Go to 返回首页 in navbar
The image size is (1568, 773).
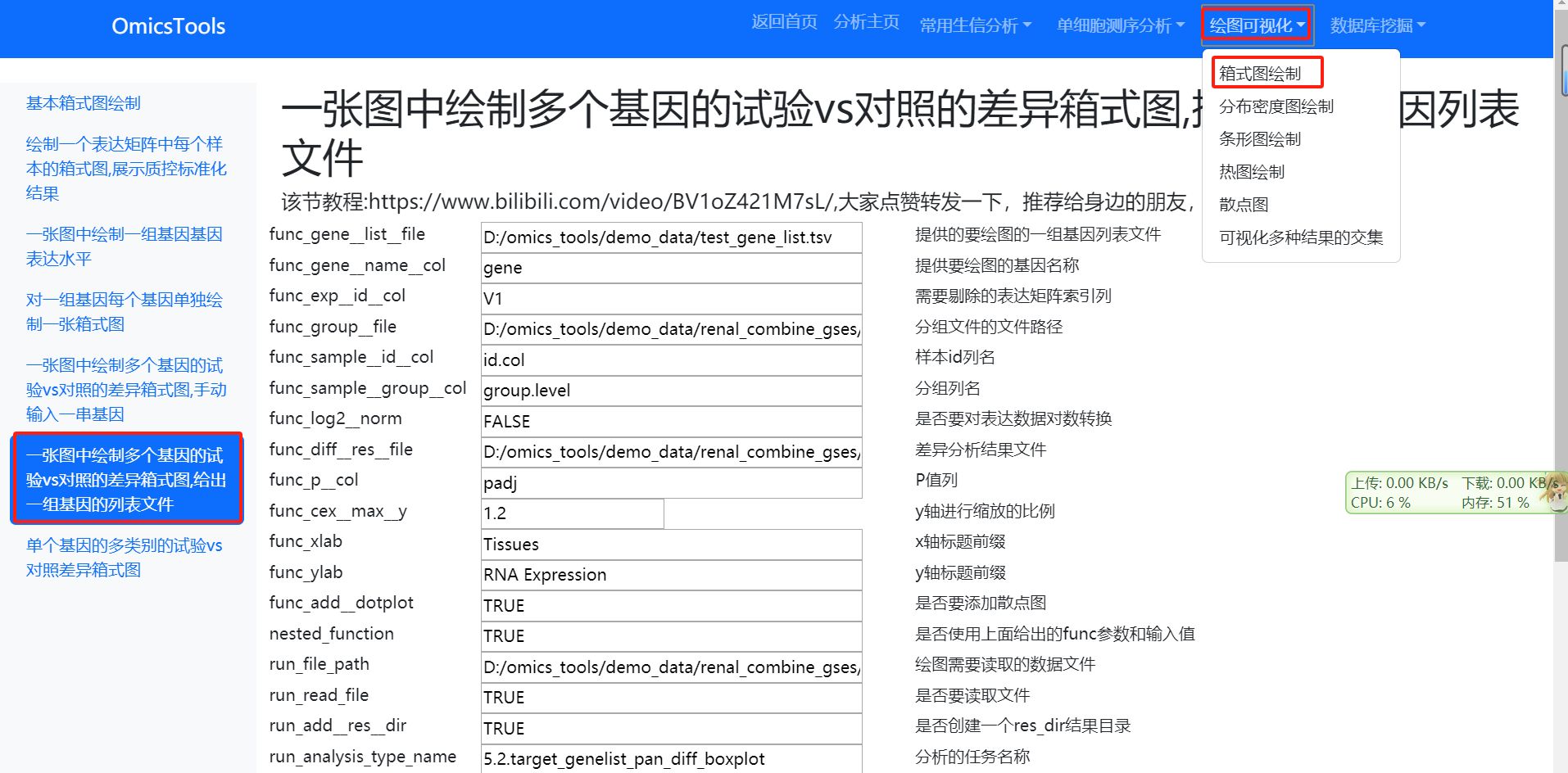784,22
